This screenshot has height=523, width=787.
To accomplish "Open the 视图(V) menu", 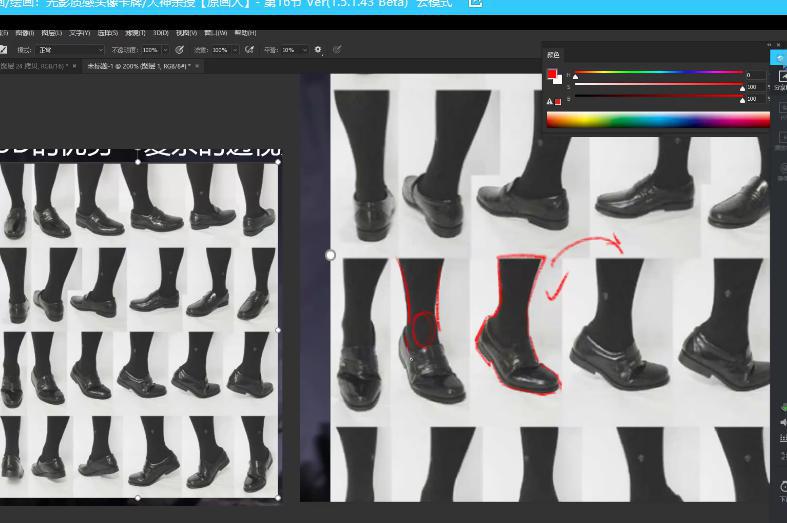I will (187, 33).
